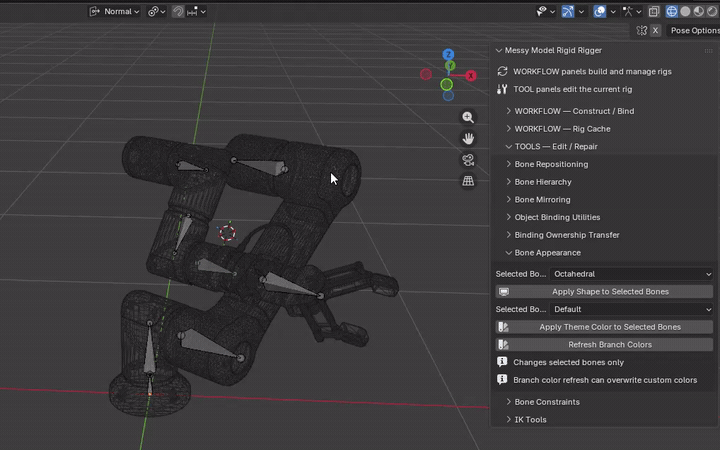Open the Normal orientation dropdown
This screenshot has height=450, width=720.
coord(114,11)
